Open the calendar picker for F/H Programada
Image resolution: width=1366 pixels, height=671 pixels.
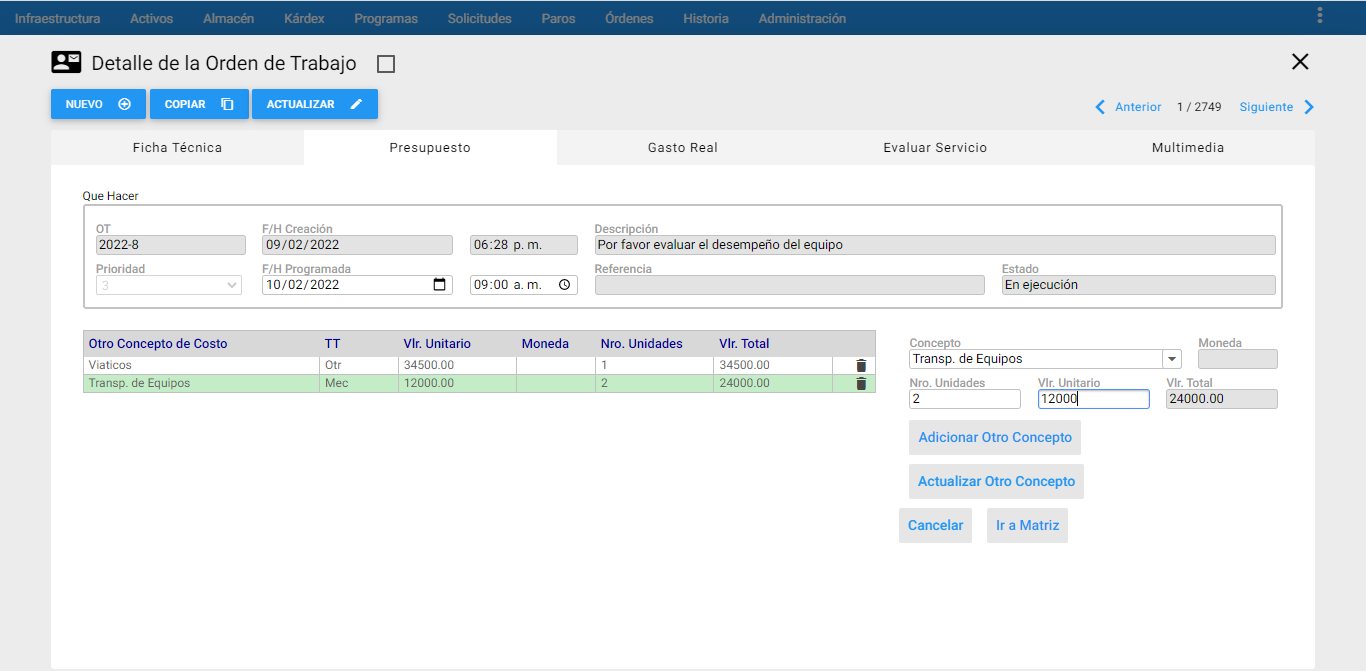click(x=439, y=285)
